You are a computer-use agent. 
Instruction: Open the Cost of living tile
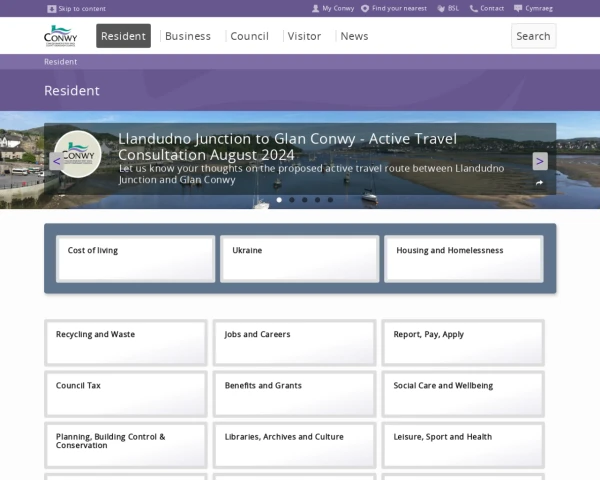(x=135, y=259)
